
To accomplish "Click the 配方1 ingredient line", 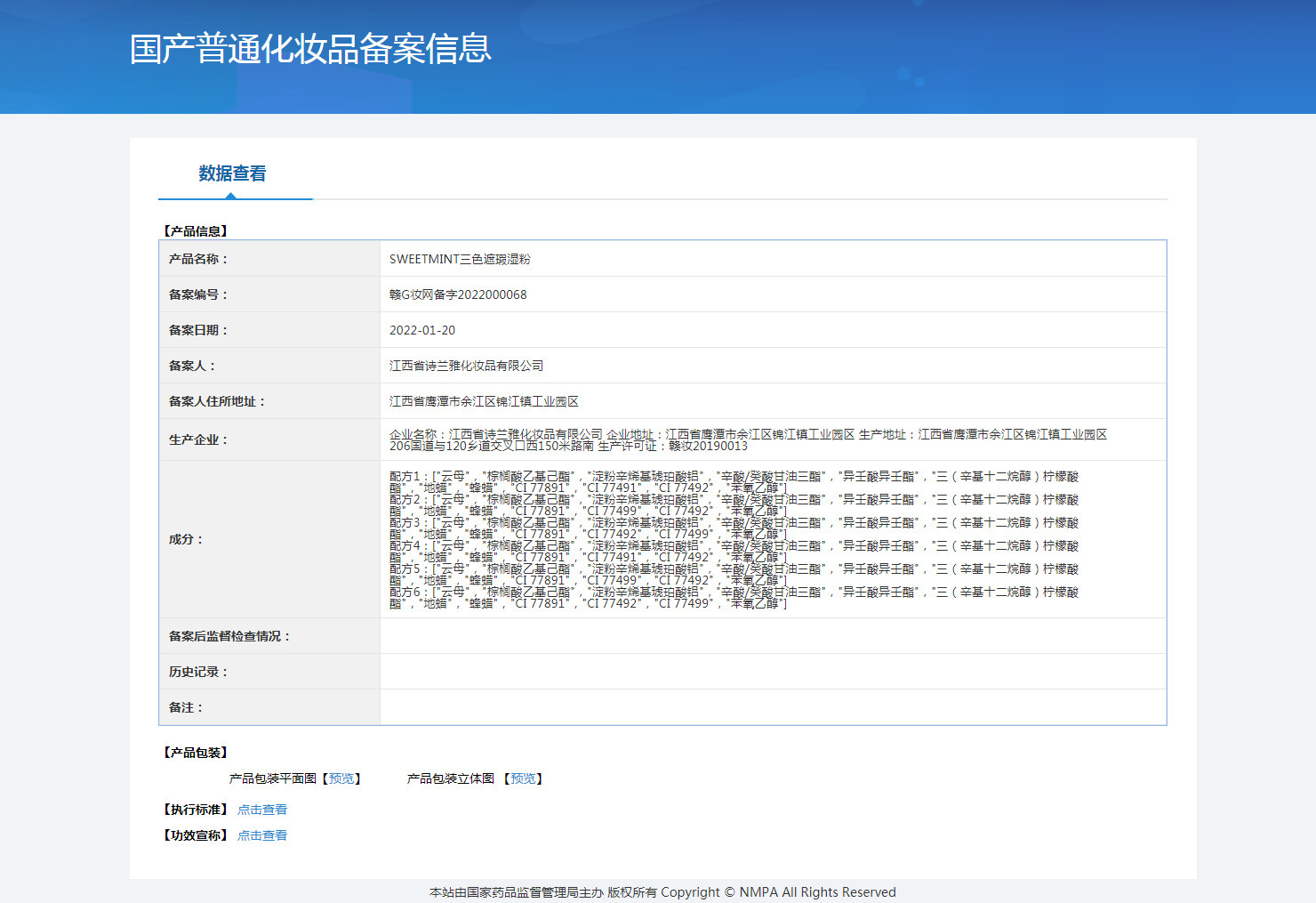I will 734,482.
